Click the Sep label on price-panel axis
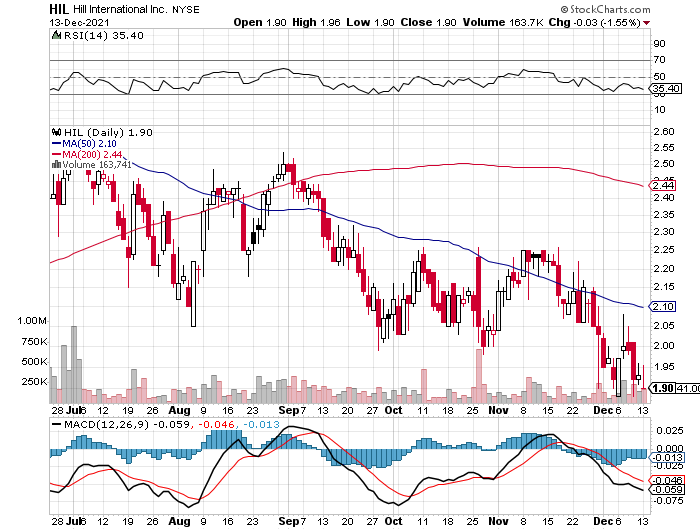This screenshot has width=700, height=530. (288, 410)
